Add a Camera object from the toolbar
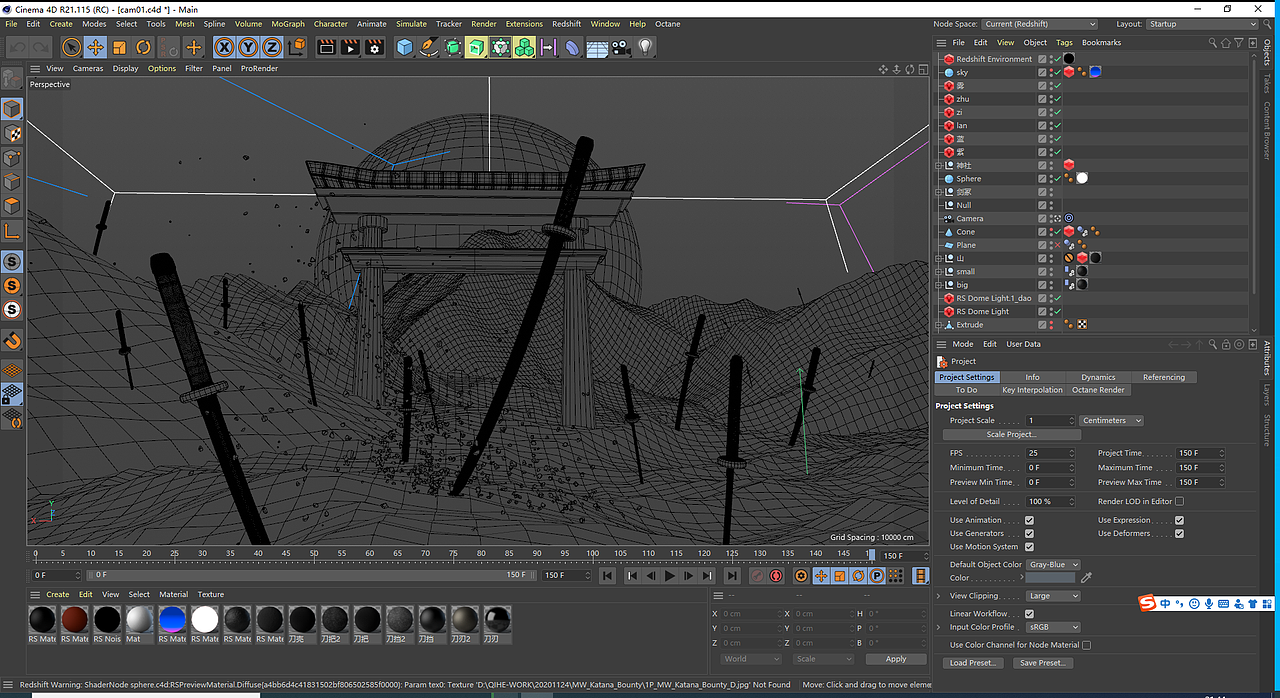 pos(621,47)
